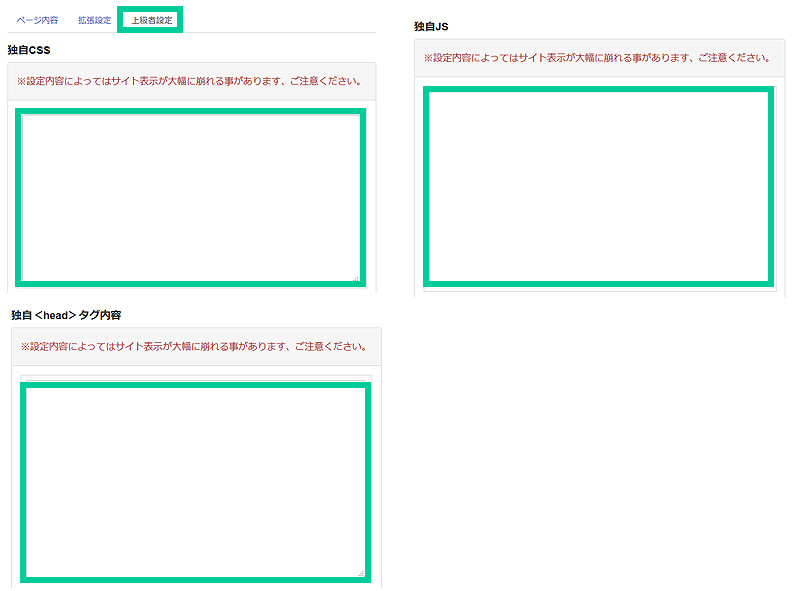Click the 独自 <head> タグ内容 heading
The height and width of the screenshot is (591, 800).
66,315
